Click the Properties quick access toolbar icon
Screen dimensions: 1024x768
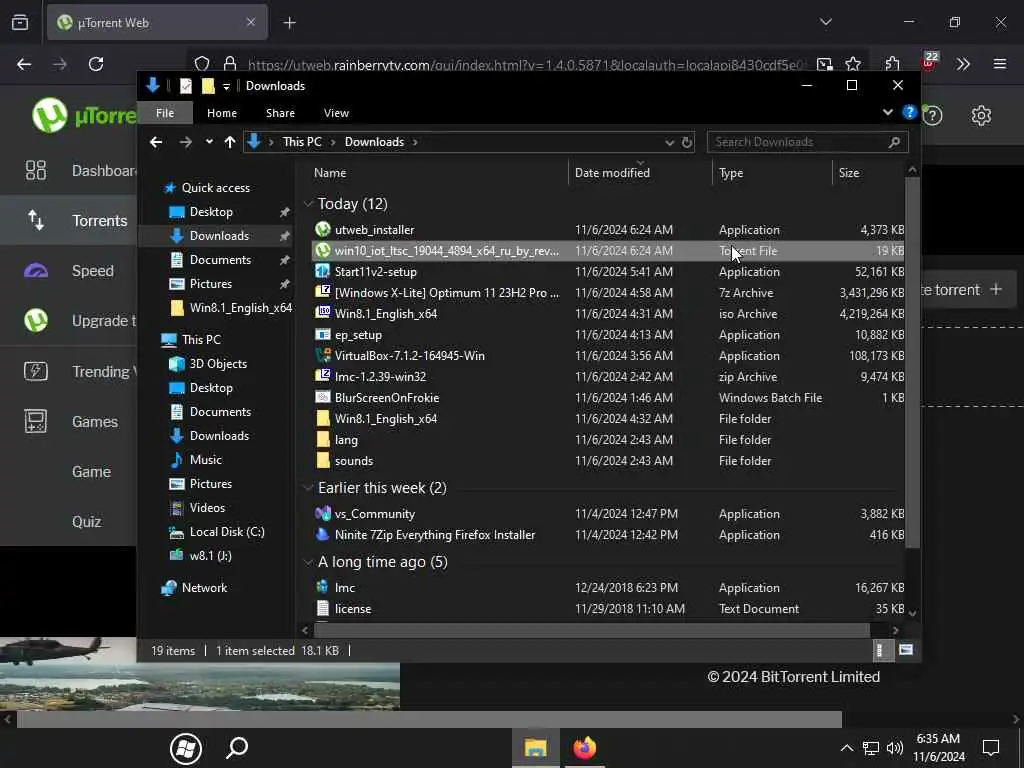(185, 86)
